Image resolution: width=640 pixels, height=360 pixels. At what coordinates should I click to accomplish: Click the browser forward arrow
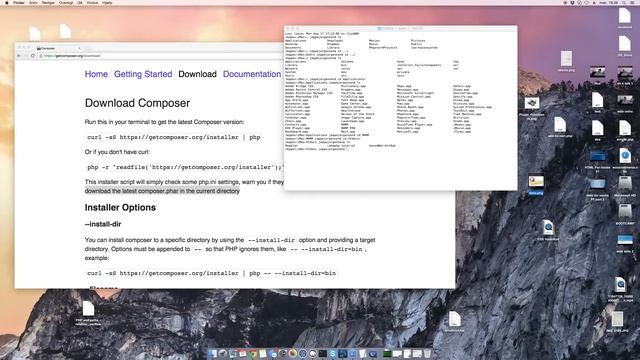click(26, 56)
